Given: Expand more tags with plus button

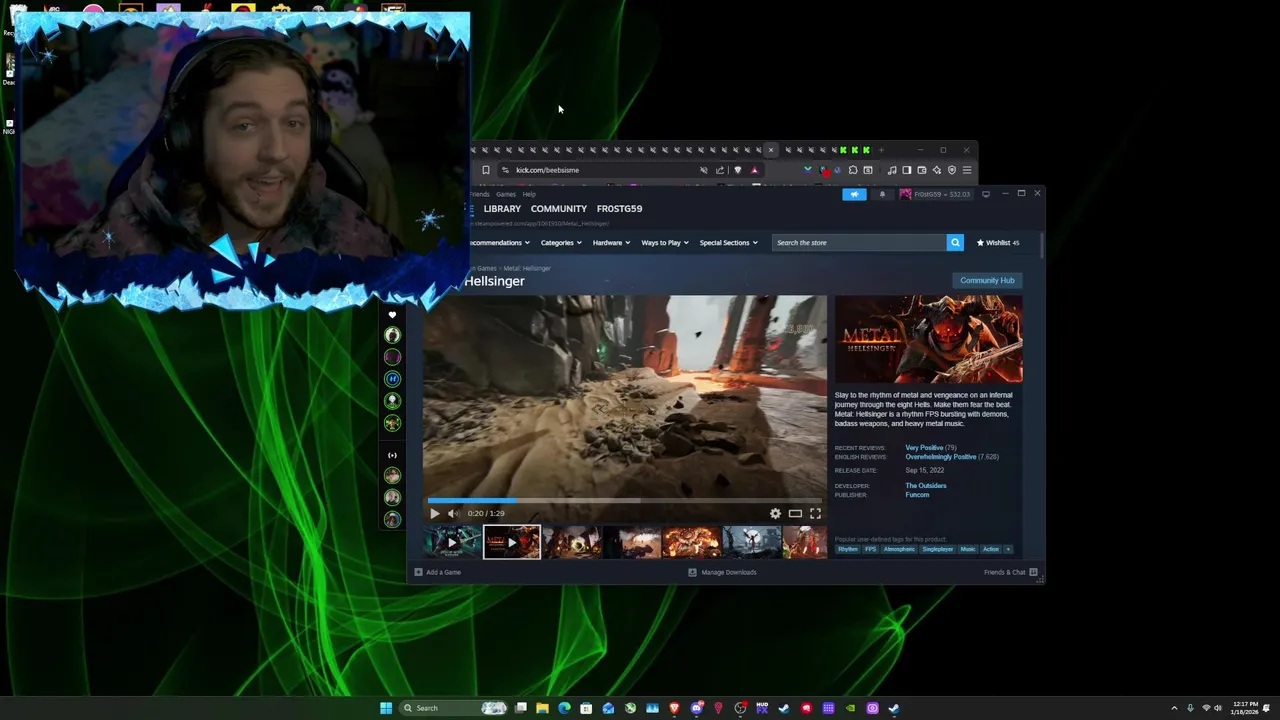Looking at the screenshot, I should point(1008,549).
